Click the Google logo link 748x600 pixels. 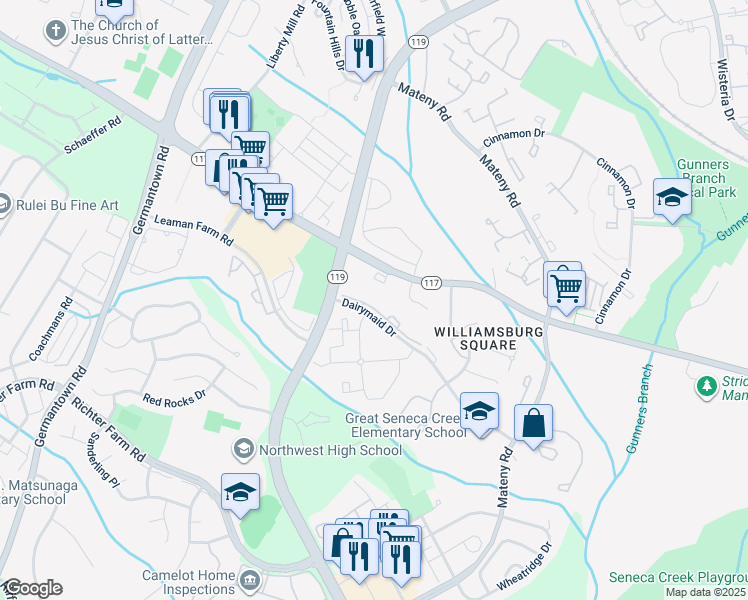click(32, 589)
